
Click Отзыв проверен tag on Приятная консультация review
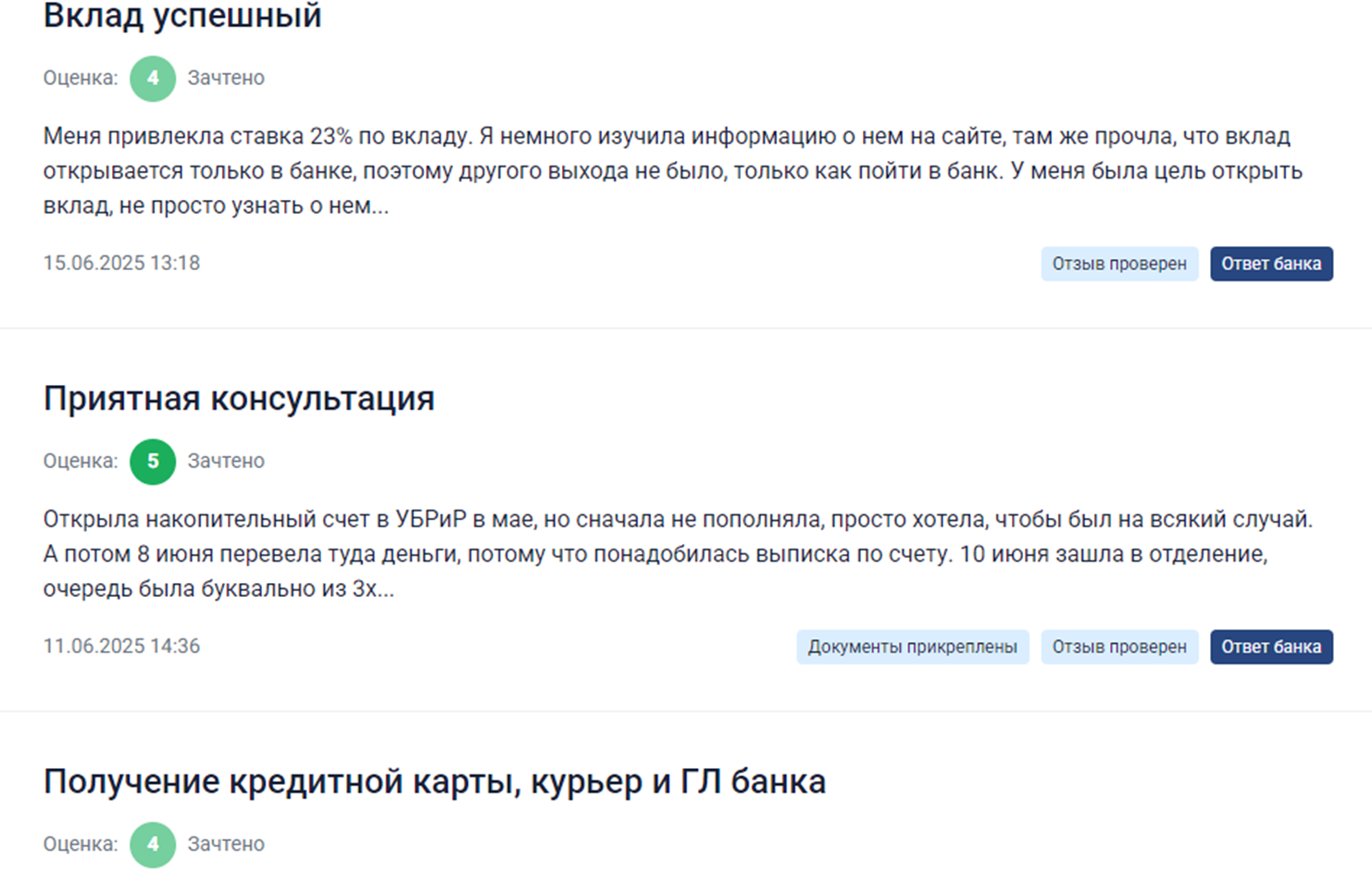(1119, 647)
